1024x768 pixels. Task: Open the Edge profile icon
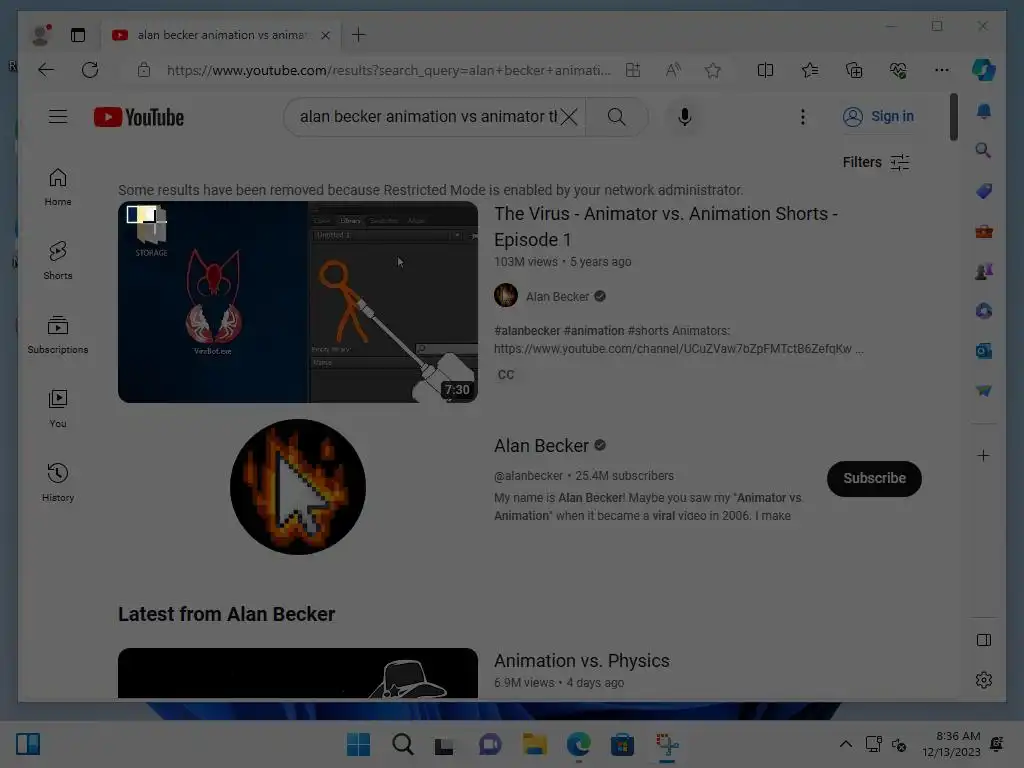click(x=42, y=35)
